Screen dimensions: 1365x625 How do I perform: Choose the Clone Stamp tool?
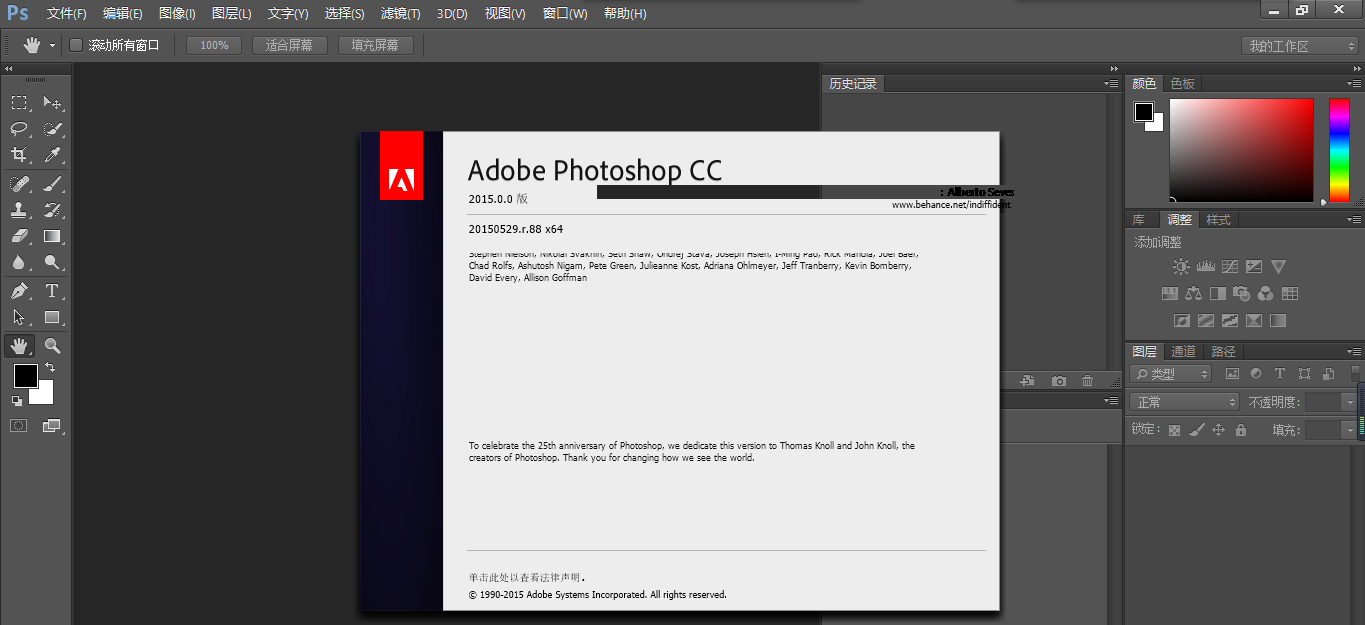coord(19,210)
